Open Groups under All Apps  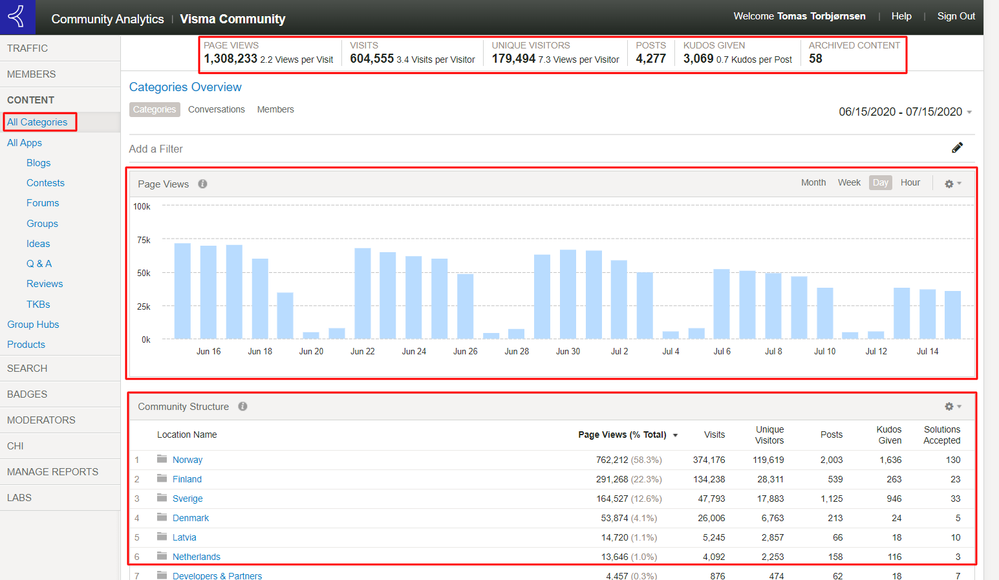(42, 224)
